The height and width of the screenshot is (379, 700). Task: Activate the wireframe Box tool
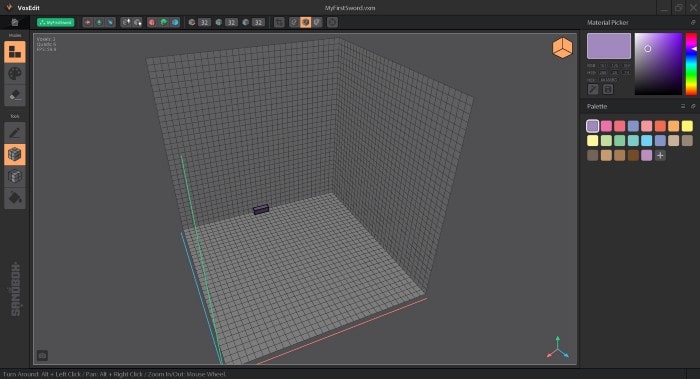point(15,176)
